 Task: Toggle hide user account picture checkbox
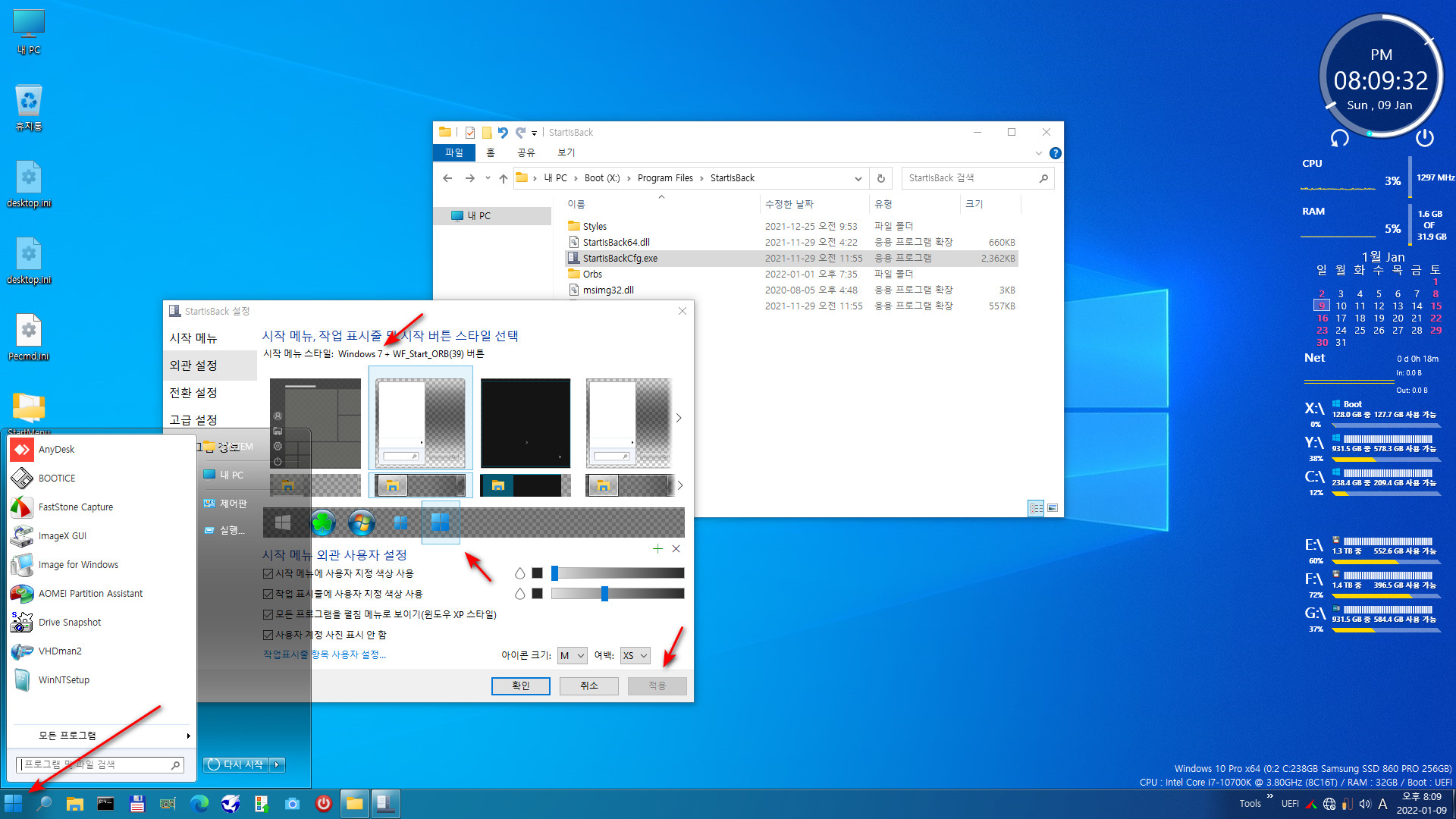pos(268,635)
